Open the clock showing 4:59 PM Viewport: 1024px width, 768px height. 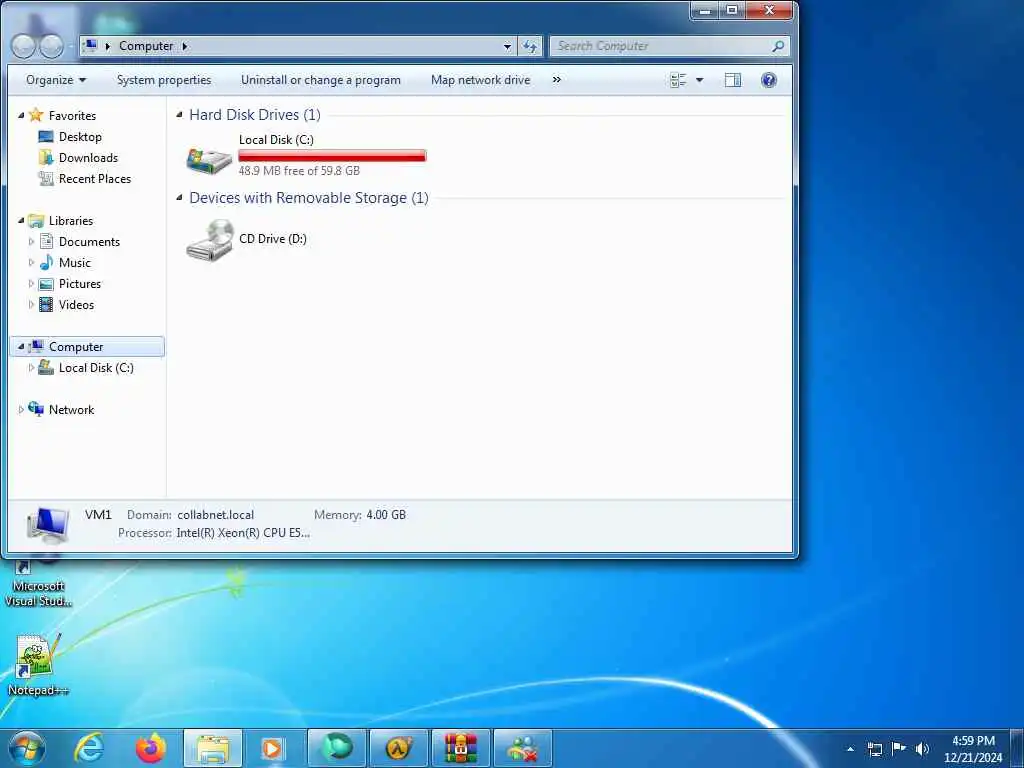click(x=973, y=749)
